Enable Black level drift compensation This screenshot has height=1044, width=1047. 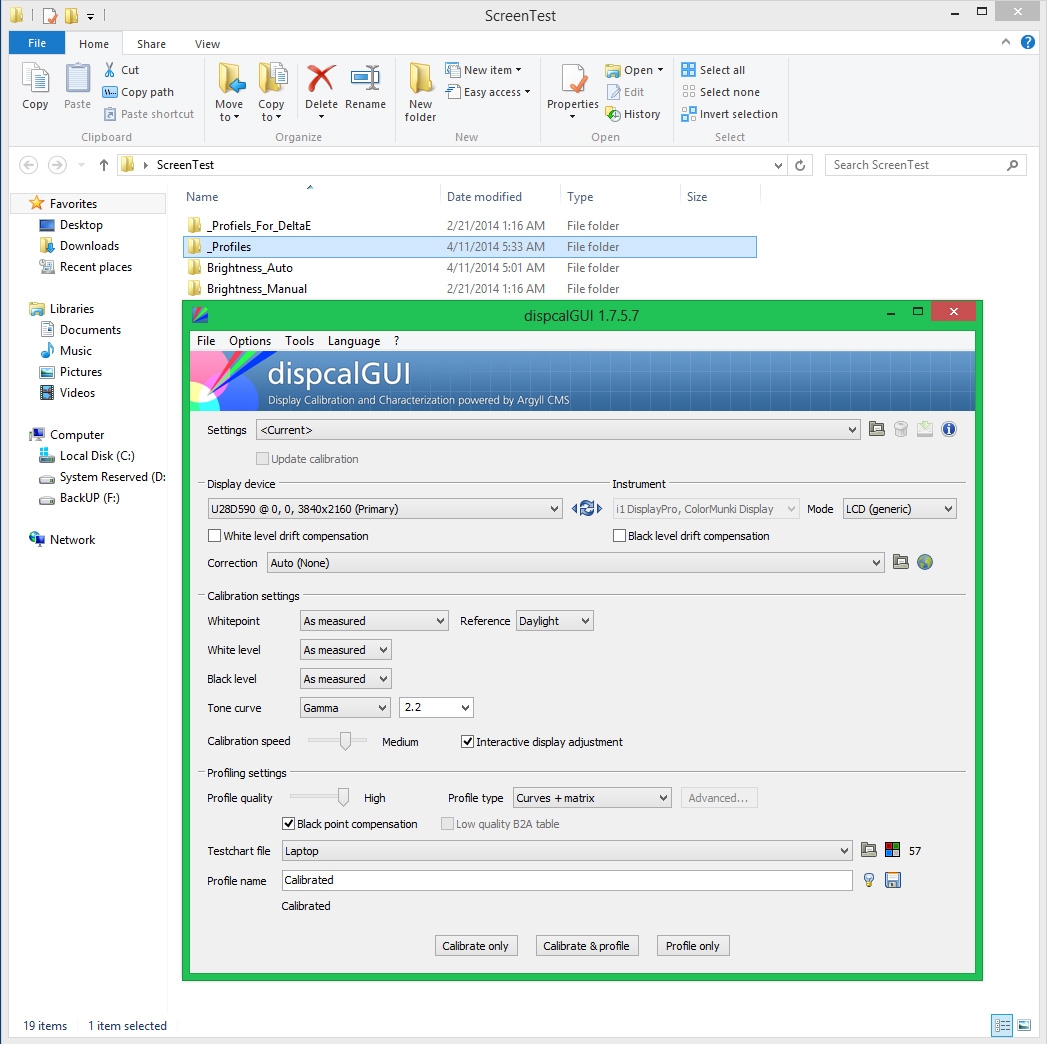pyautogui.click(x=619, y=535)
